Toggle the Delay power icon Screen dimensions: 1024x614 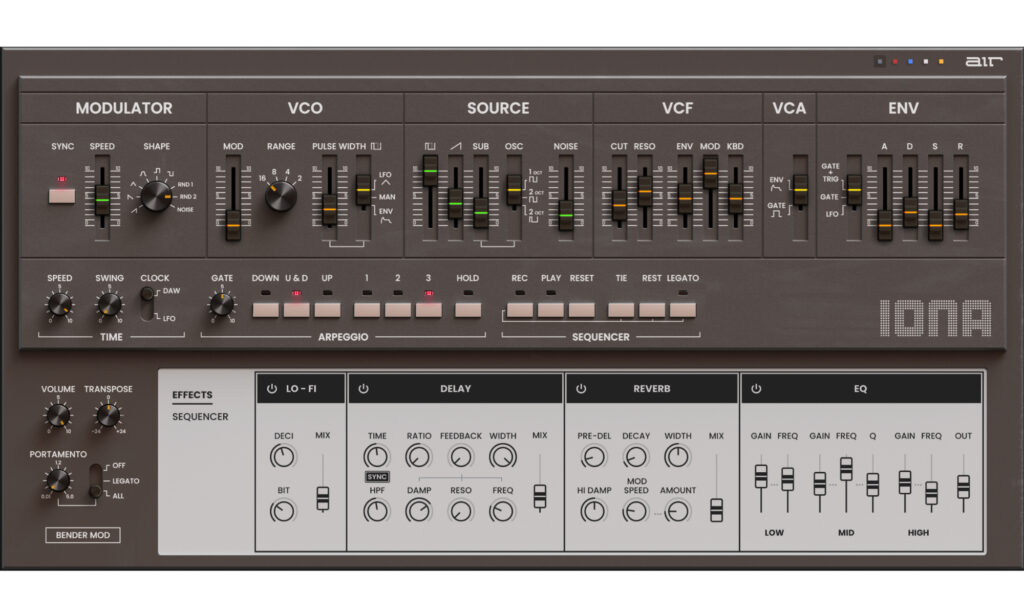[x=363, y=389]
